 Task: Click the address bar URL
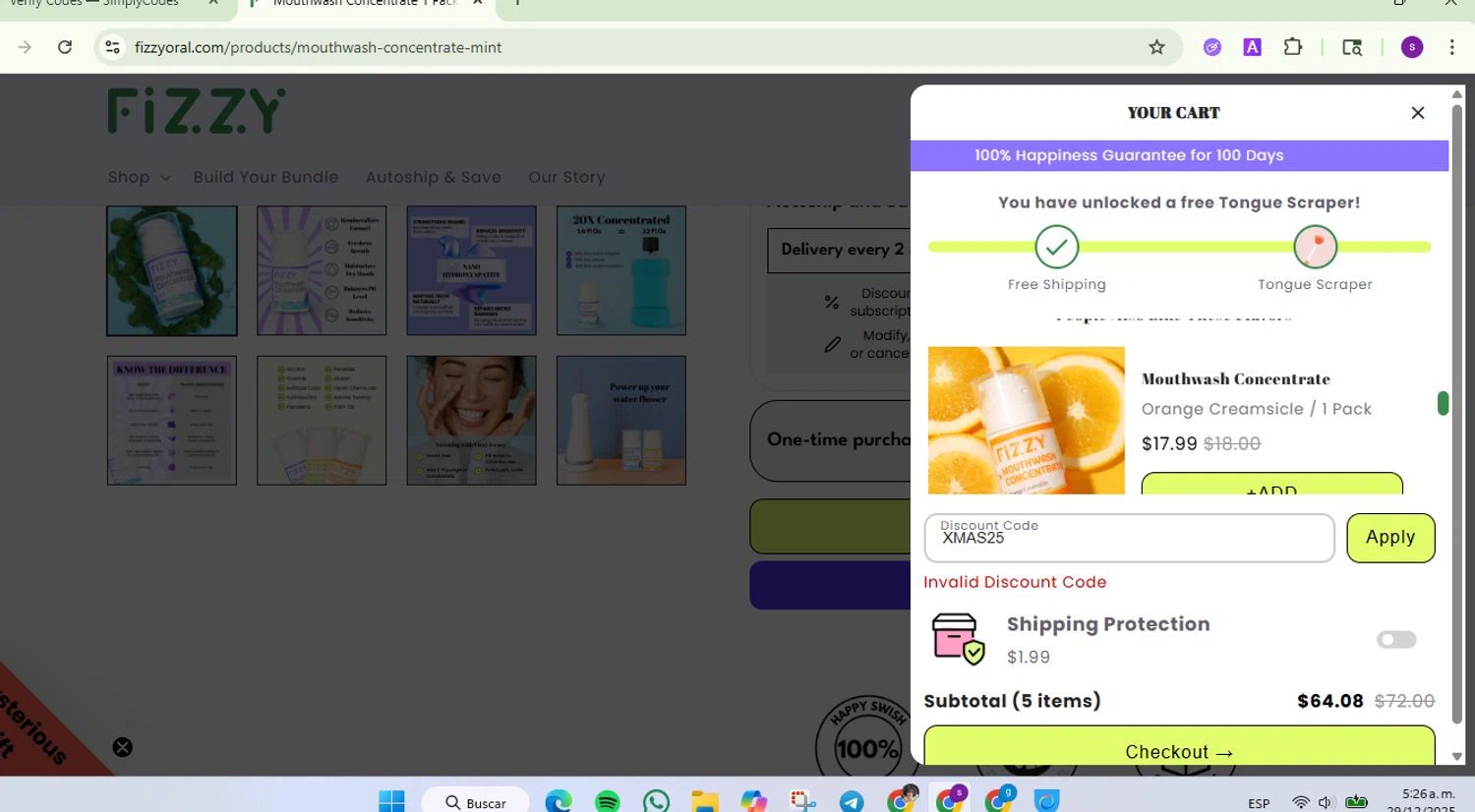click(x=318, y=47)
